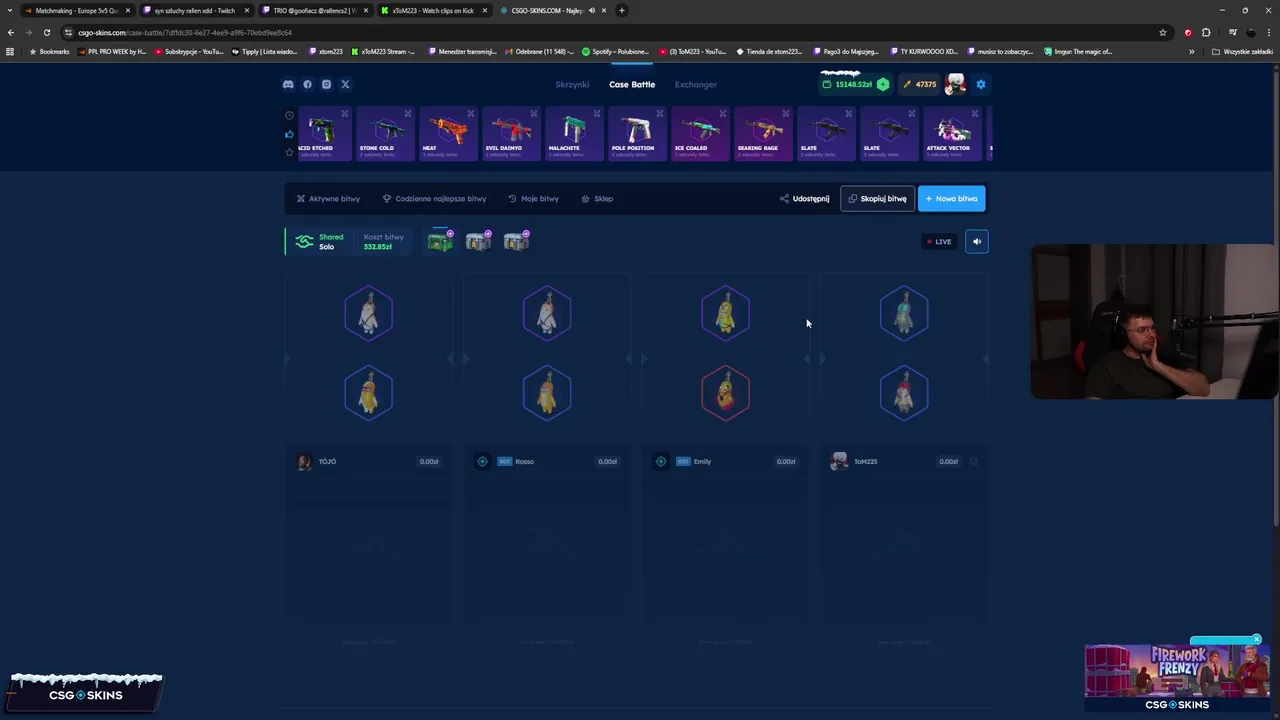Screen dimensions: 1280x720
Task: Select the best drops thumbs-up icon
Action: 289,134
